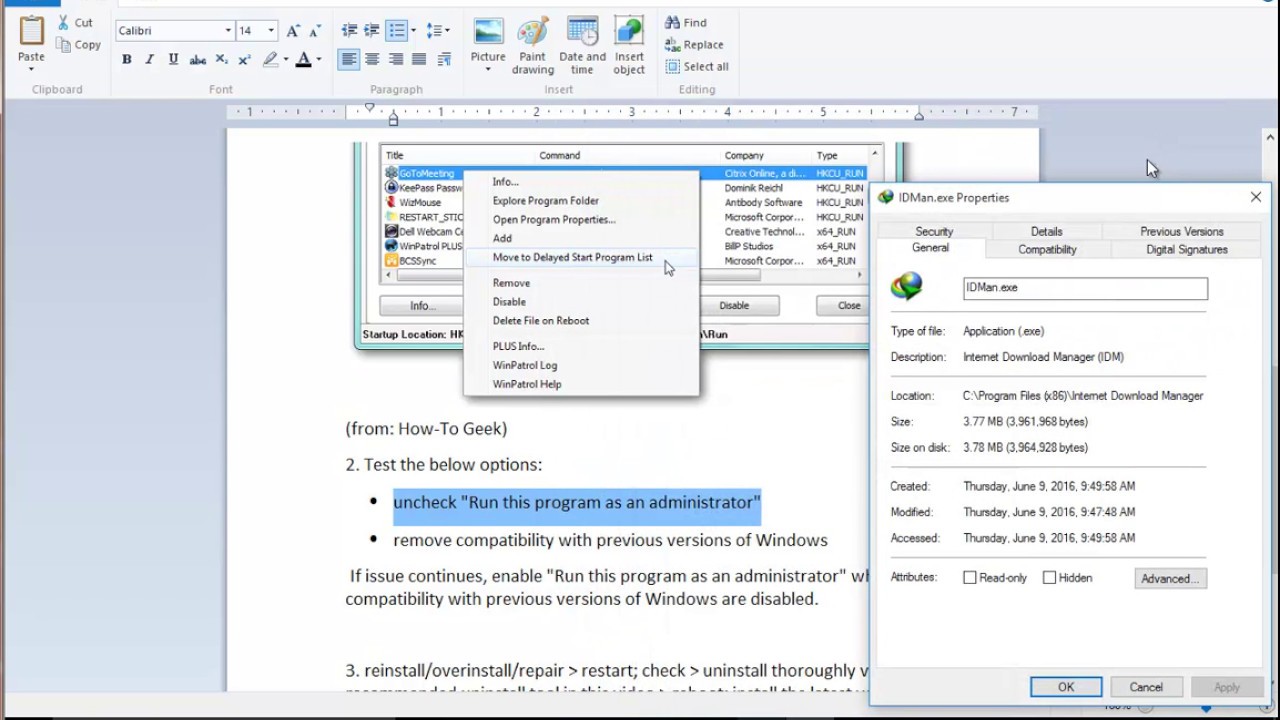Screen dimensions: 1280x720
Task: Click the text highlight color pen
Action: 270,60
